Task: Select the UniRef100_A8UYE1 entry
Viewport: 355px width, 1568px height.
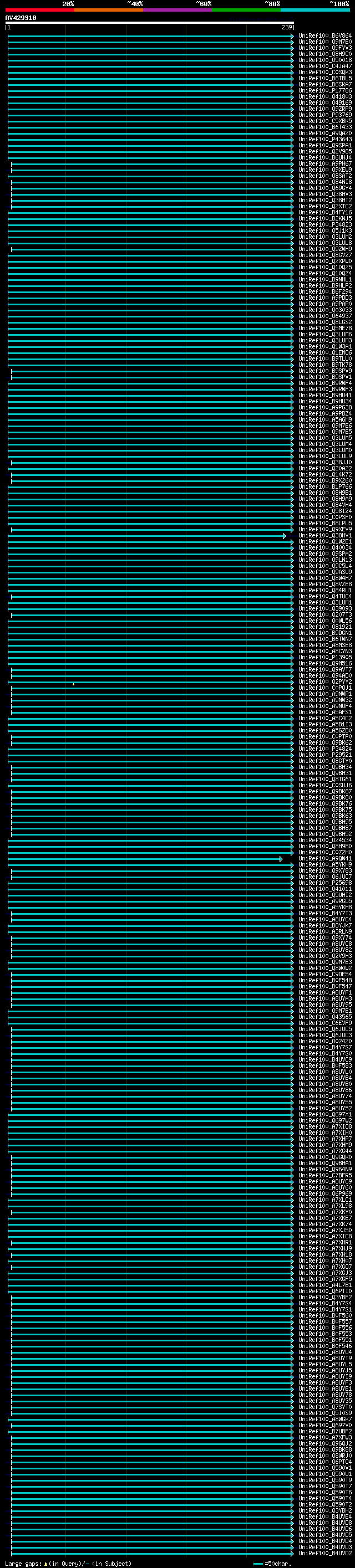Action: coord(325,1388)
